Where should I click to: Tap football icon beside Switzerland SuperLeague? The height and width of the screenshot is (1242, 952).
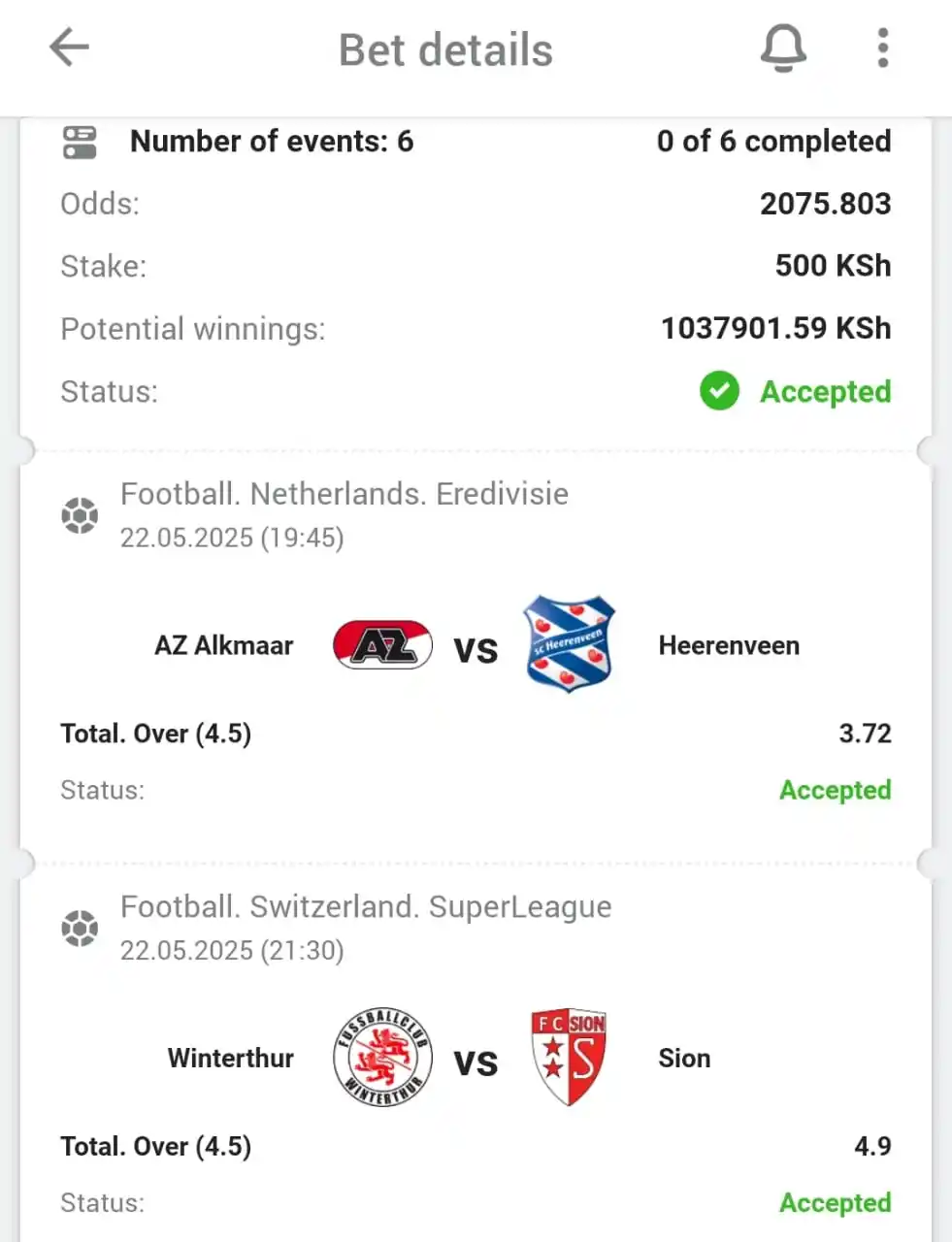[80, 929]
